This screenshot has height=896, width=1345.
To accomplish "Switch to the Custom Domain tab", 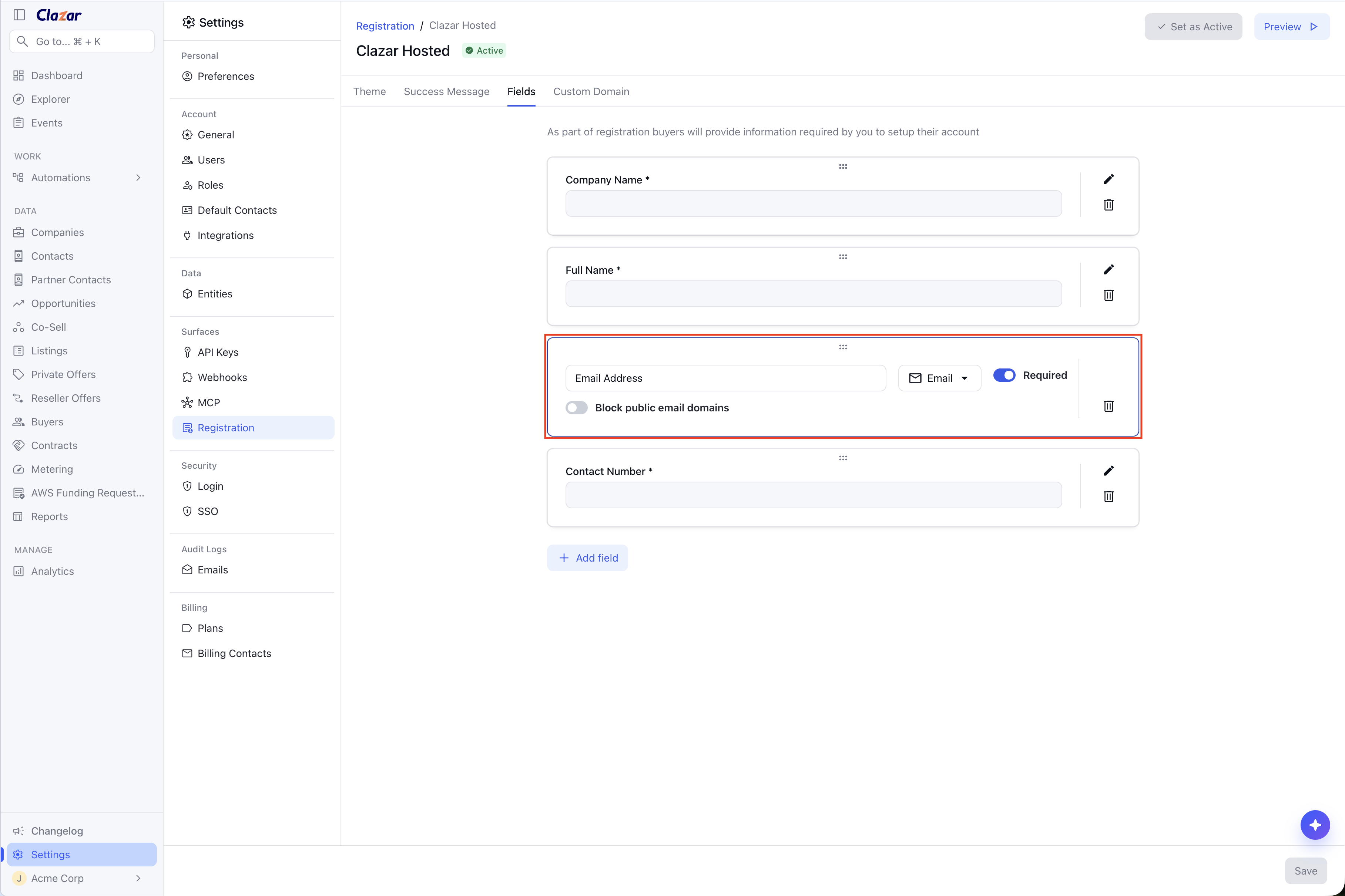I will pos(591,91).
